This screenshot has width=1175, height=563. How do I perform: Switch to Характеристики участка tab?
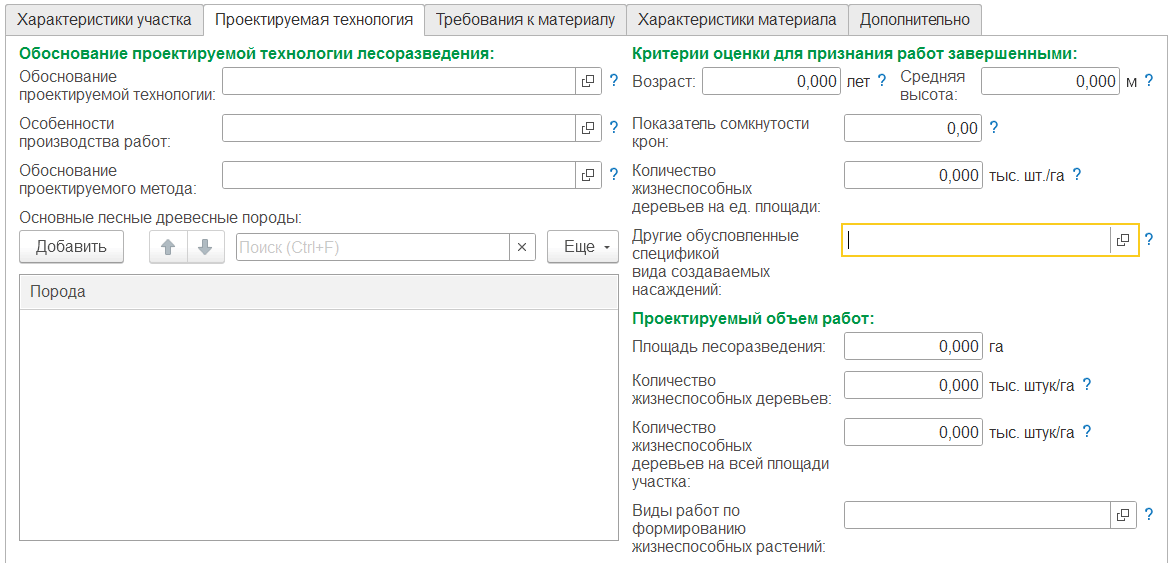click(x=104, y=19)
